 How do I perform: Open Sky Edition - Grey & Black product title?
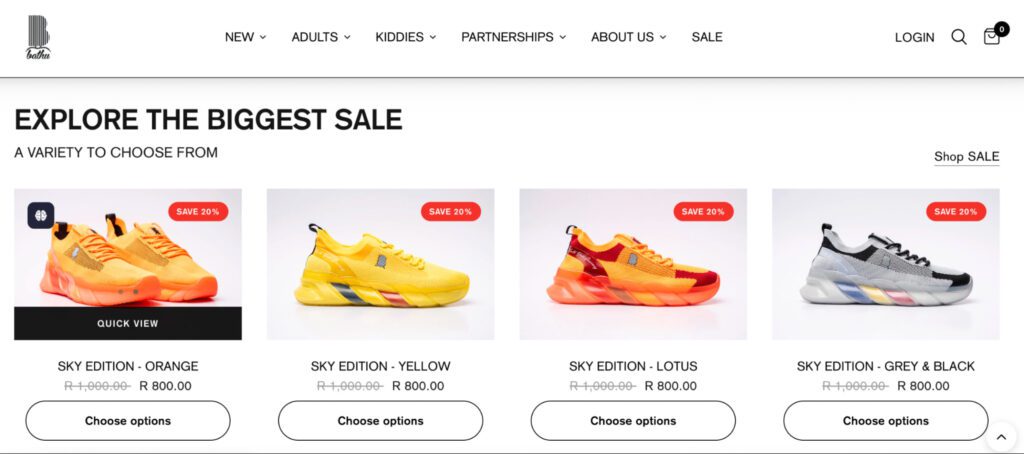885,366
